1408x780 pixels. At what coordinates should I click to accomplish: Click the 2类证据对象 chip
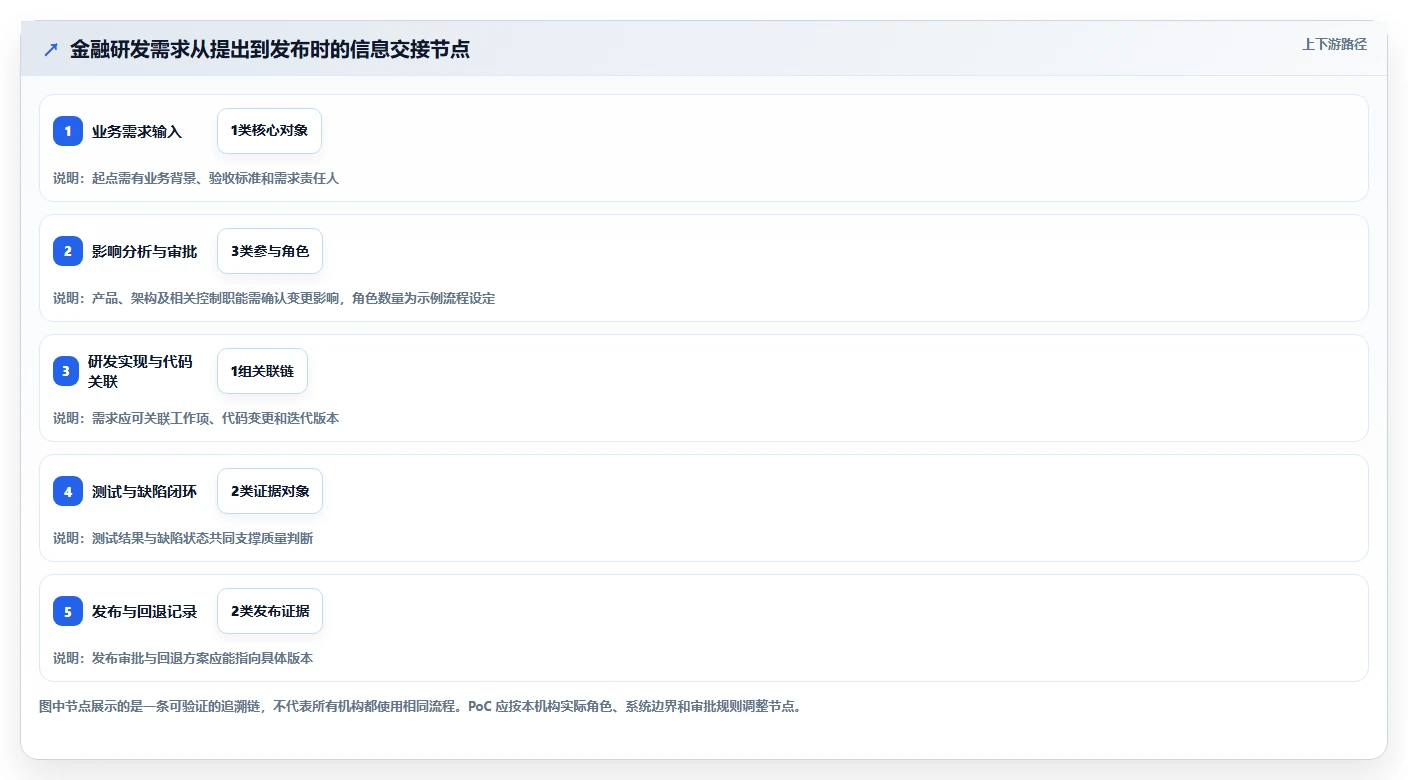coord(270,491)
